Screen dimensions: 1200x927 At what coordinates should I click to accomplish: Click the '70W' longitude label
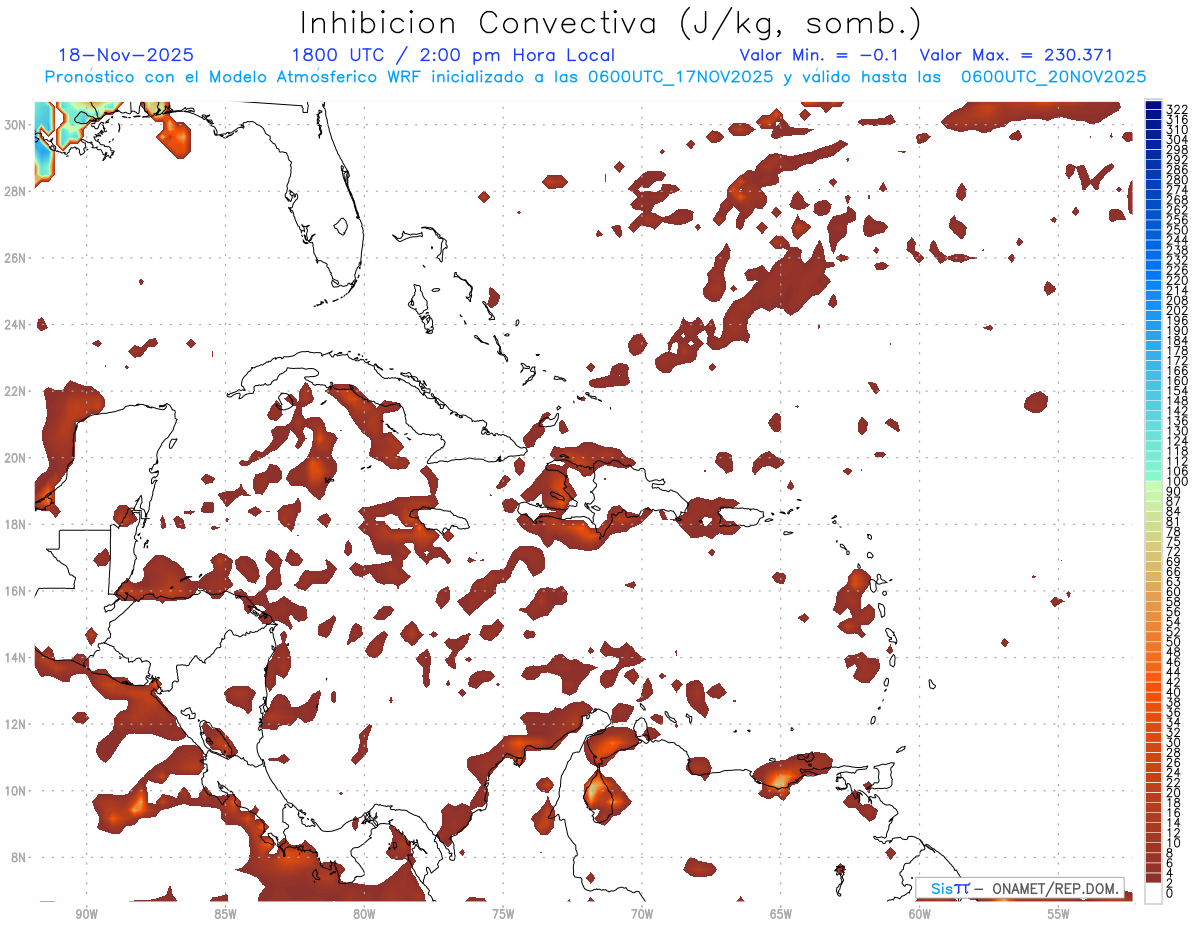coord(642,914)
